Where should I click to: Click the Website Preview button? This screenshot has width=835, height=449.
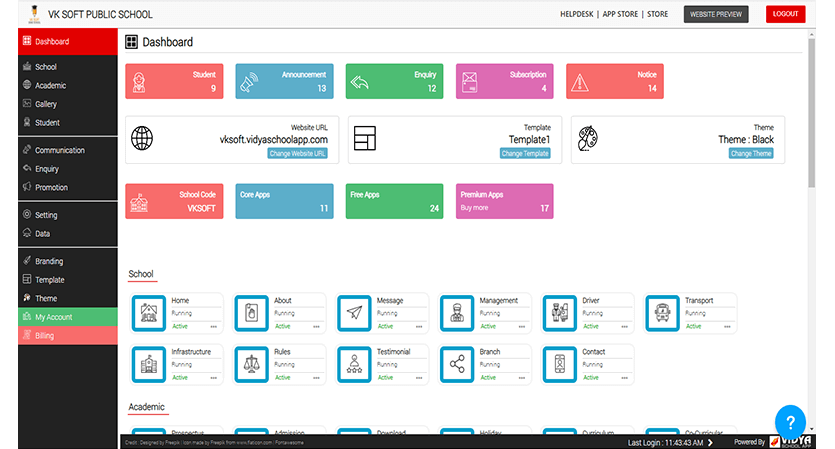[716, 14]
